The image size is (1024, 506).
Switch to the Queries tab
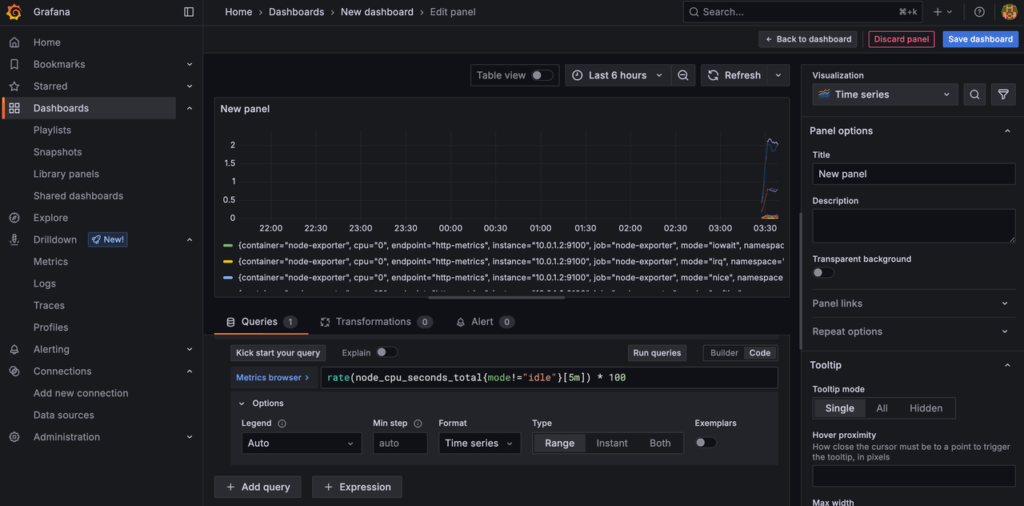(261, 322)
